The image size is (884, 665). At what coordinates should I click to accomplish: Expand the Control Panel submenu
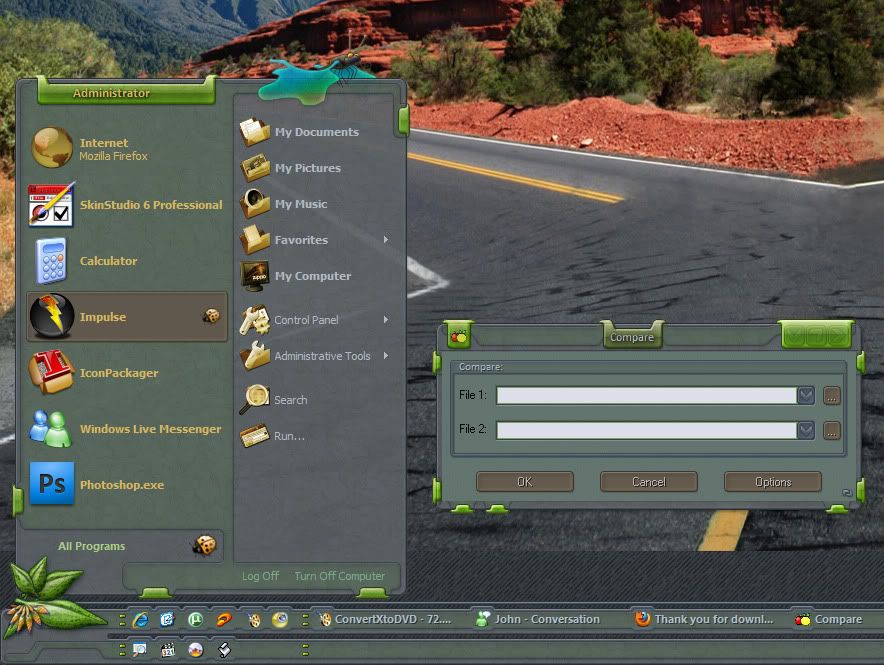coord(315,320)
